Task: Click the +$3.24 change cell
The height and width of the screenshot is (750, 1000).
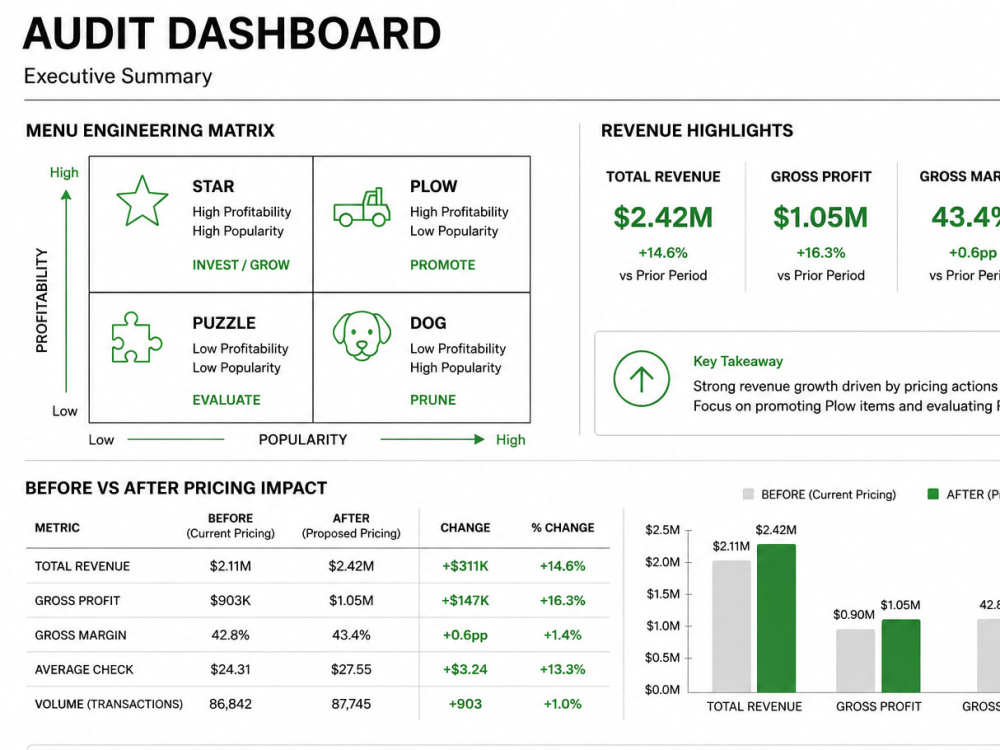Action: pyautogui.click(x=465, y=670)
